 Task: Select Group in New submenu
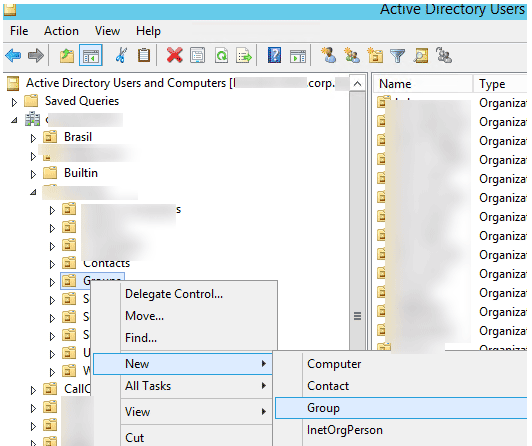tap(402, 408)
